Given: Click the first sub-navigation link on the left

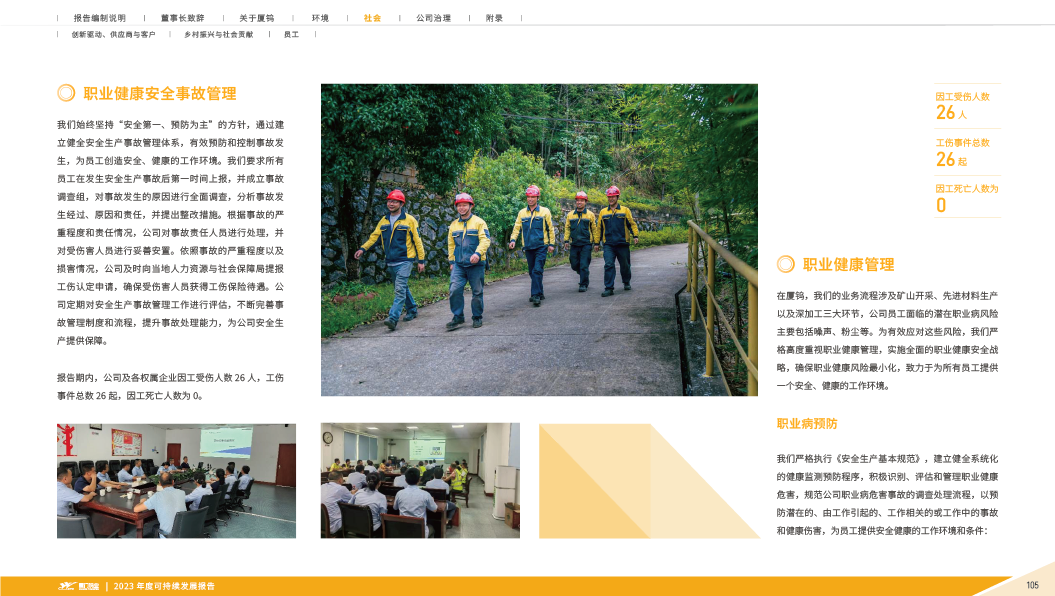Looking at the screenshot, I should (112, 35).
